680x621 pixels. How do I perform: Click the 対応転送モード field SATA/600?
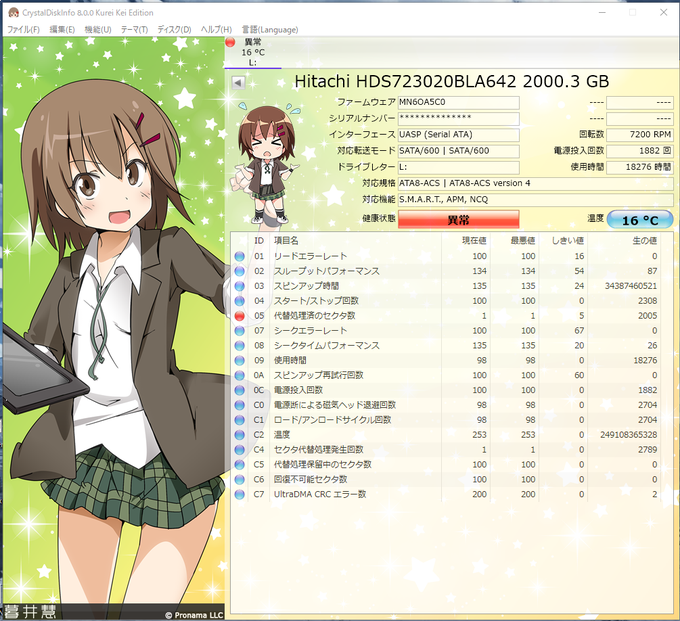pyautogui.click(x=458, y=151)
